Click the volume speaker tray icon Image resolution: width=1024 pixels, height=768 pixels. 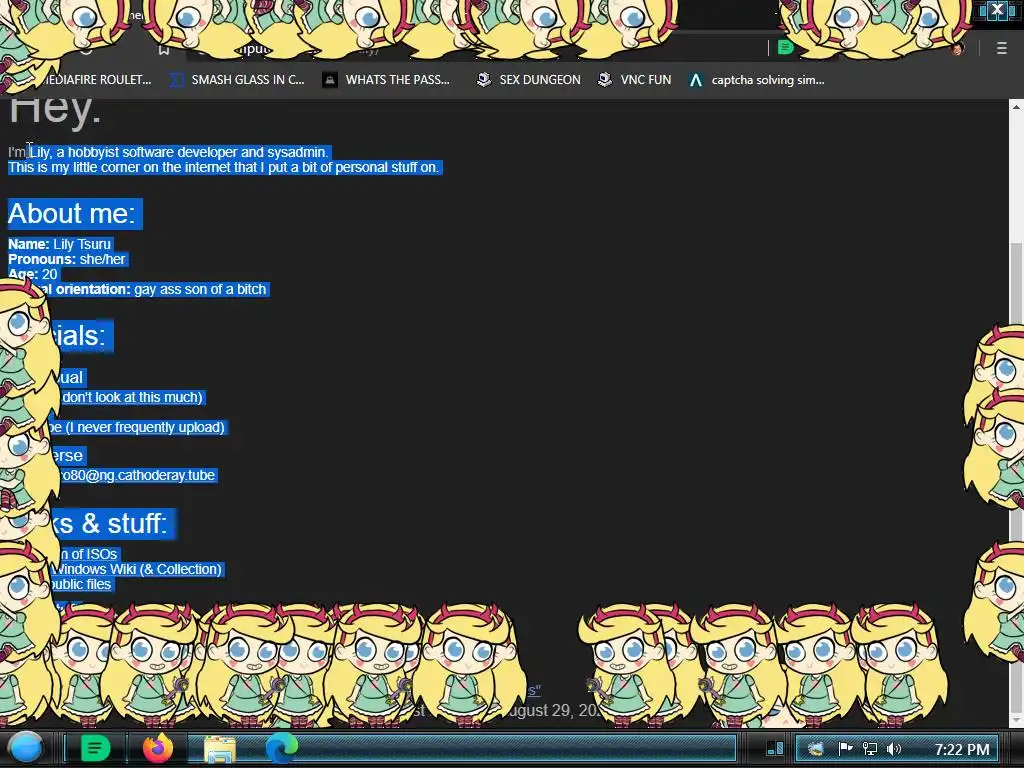(894, 749)
